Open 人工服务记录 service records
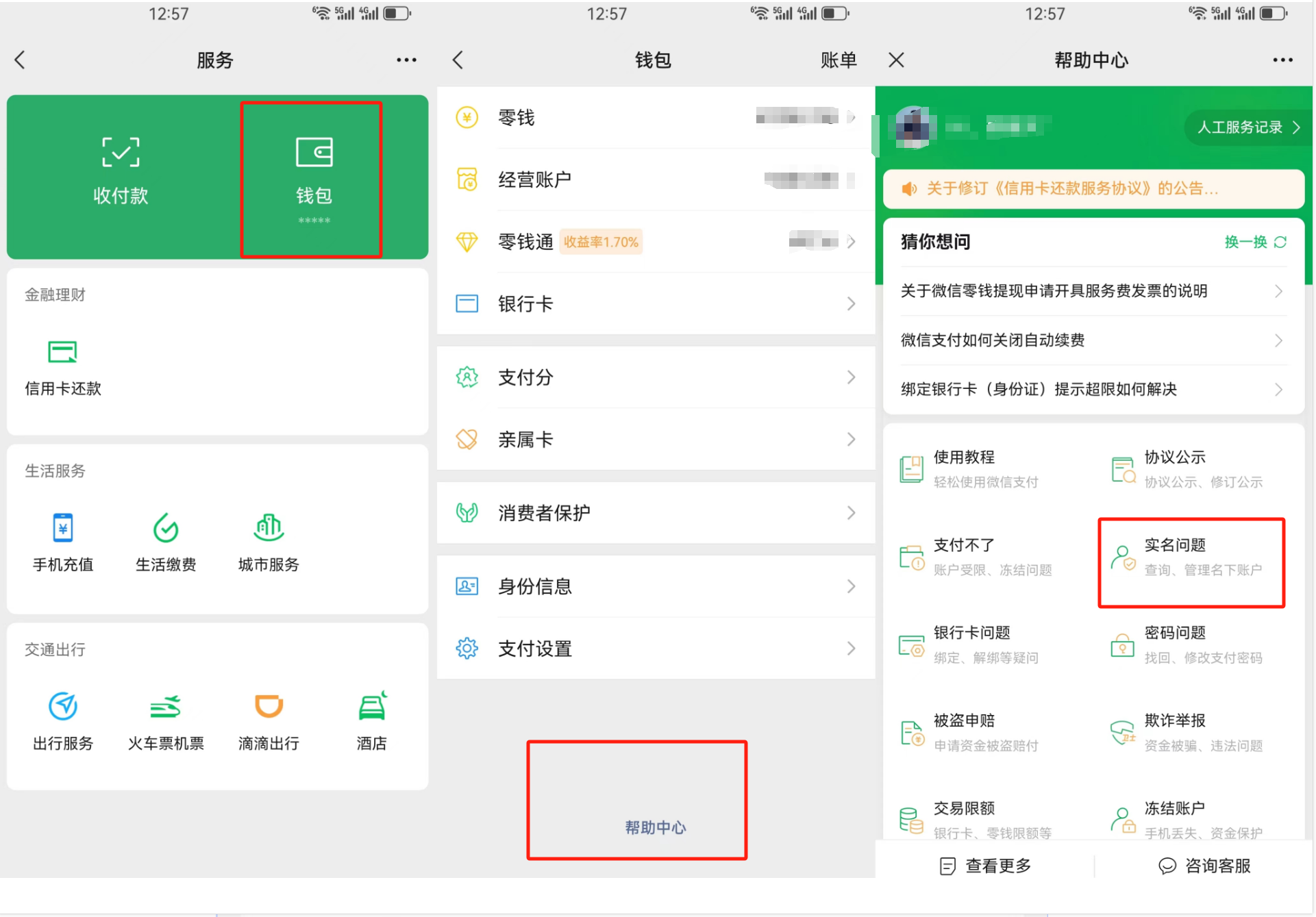Image resolution: width=1316 pixels, height=917 pixels. (1248, 127)
